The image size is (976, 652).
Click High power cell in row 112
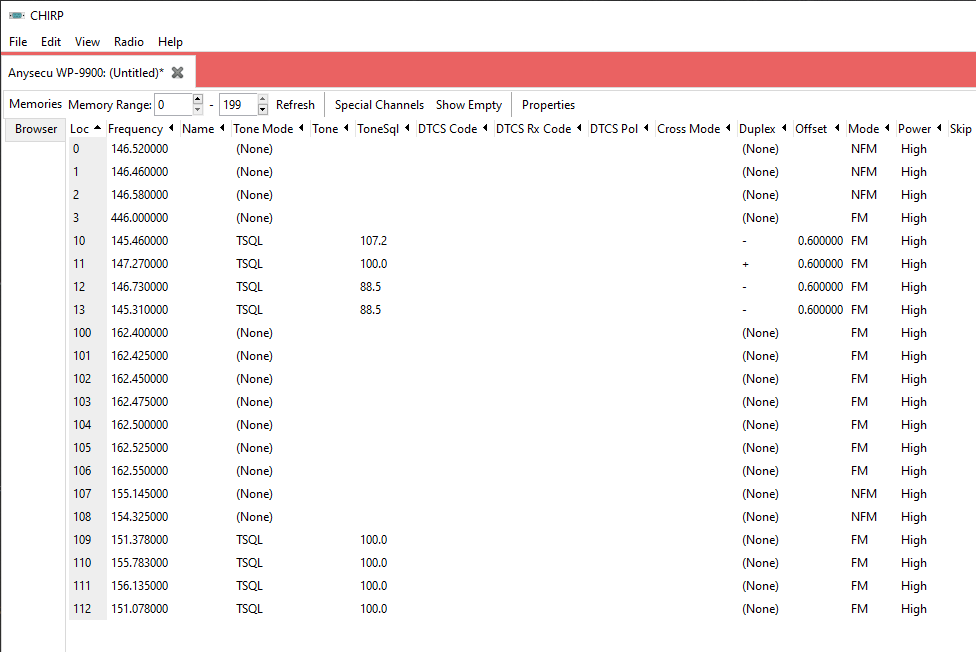[x=914, y=609]
